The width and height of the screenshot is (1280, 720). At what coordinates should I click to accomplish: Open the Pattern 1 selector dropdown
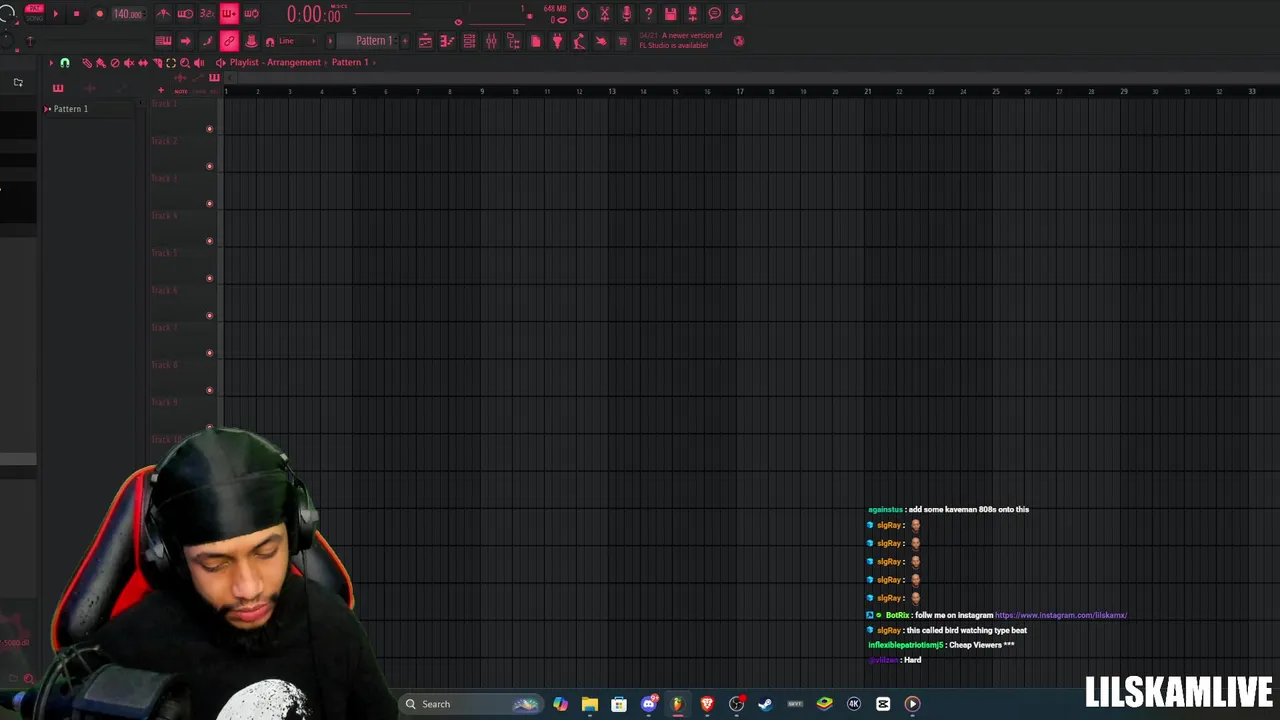pos(369,41)
